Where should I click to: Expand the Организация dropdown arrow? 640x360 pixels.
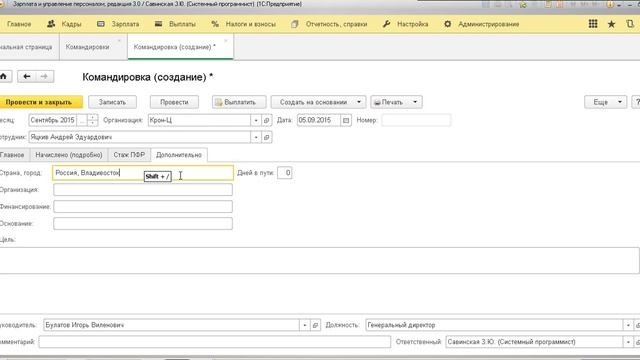pyautogui.click(x=256, y=120)
